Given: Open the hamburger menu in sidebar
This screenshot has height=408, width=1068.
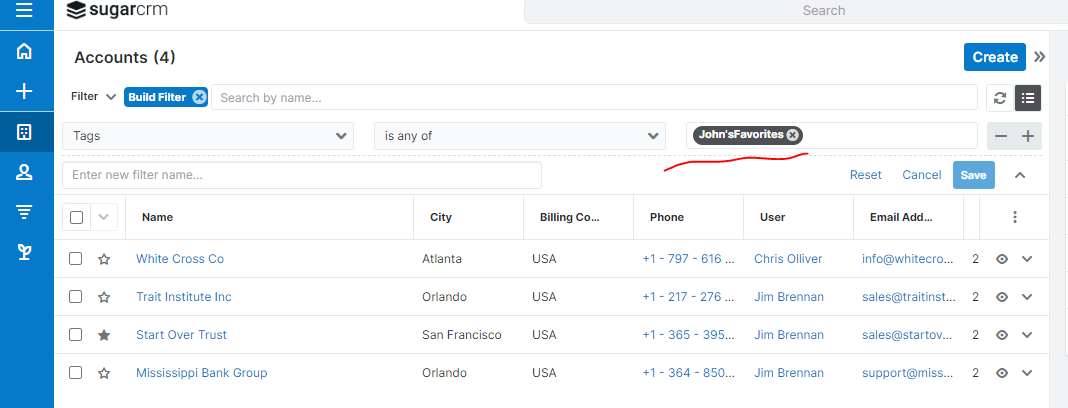Looking at the screenshot, I should click(x=25, y=11).
